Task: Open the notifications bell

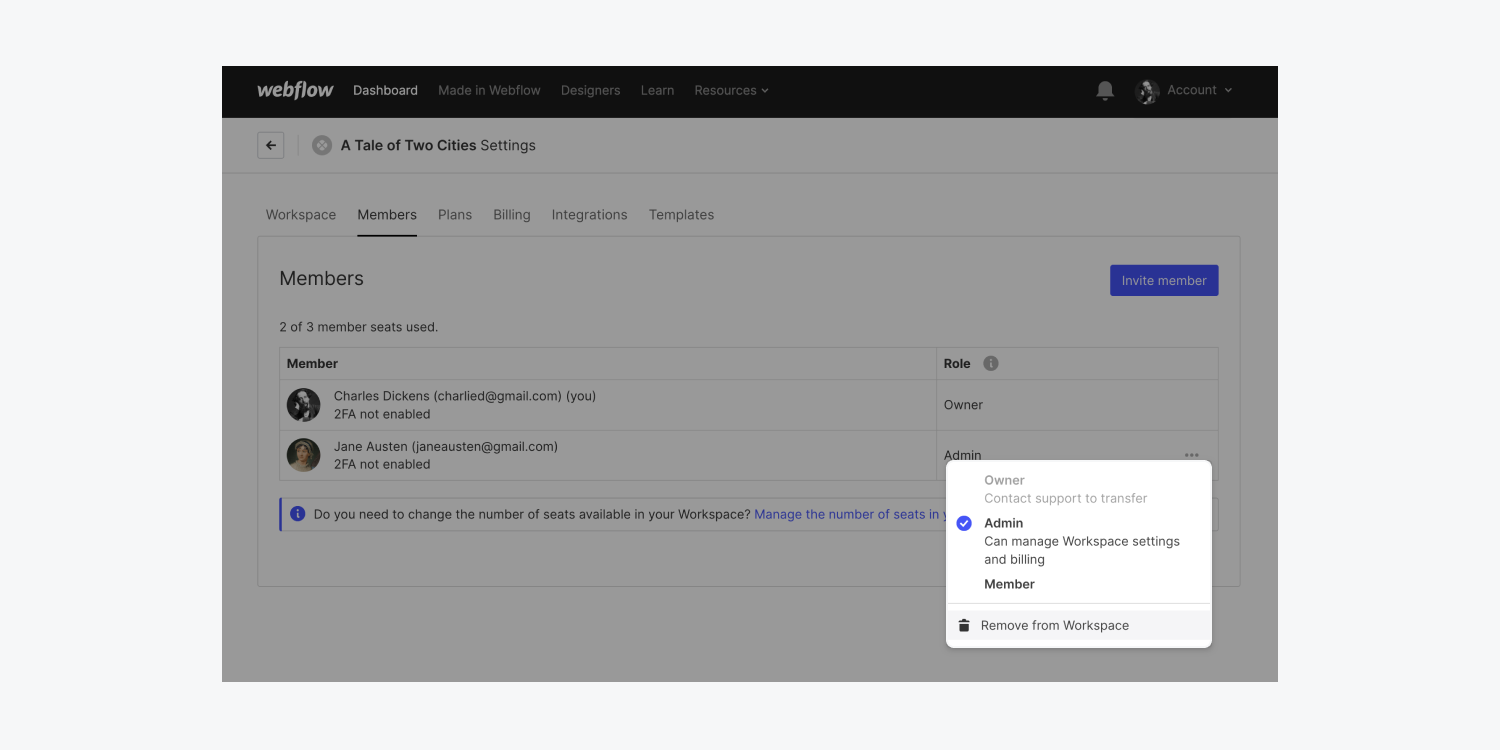Action: click(1105, 91)
